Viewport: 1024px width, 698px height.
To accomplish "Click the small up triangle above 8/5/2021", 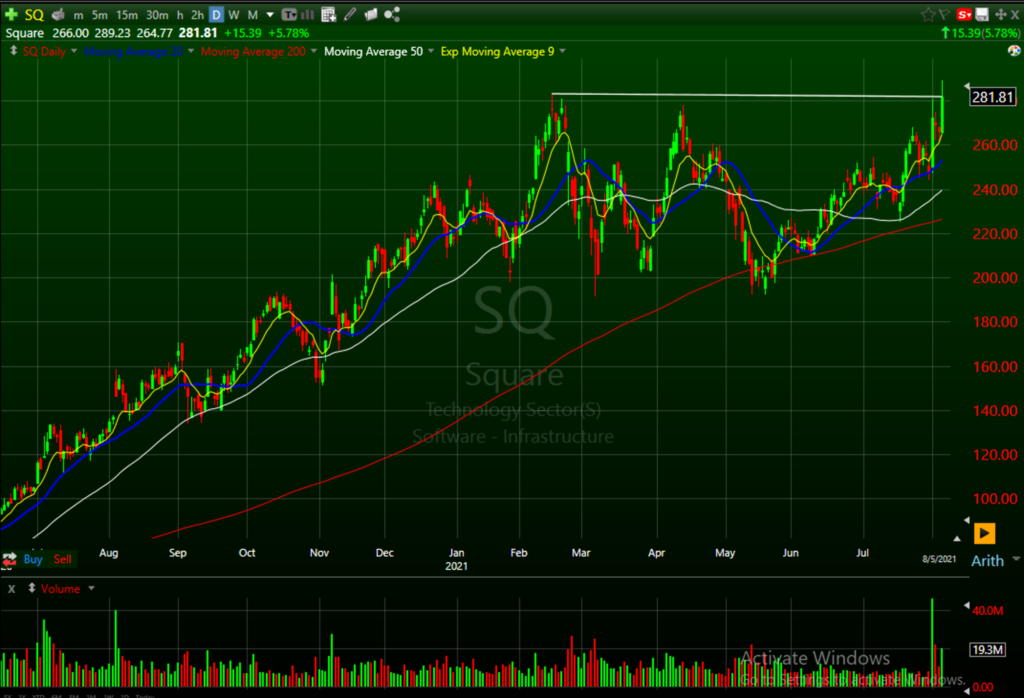I will click(957, 539).
